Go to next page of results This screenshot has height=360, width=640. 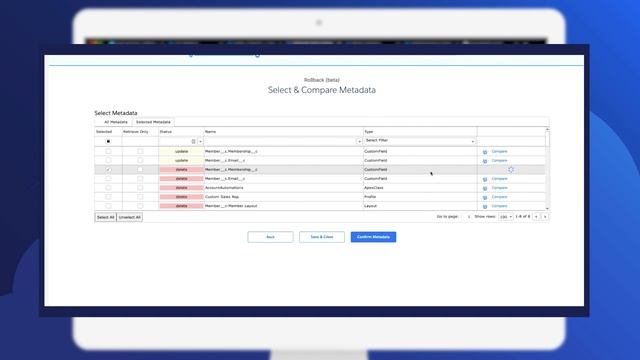[x=545, y=217]
